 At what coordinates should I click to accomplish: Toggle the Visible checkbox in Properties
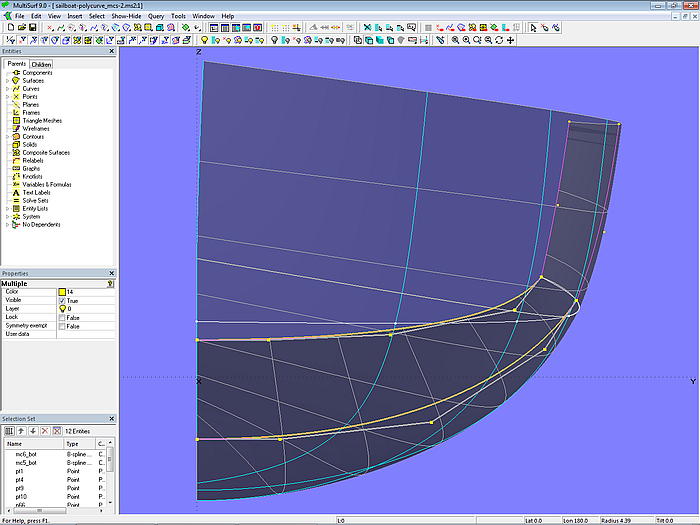tap(62, 300)
